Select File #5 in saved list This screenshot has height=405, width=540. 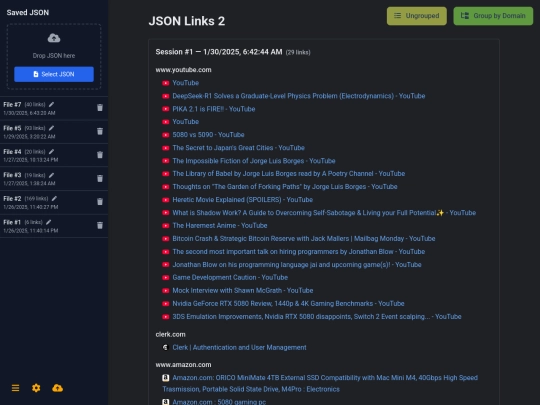(54, 132)
